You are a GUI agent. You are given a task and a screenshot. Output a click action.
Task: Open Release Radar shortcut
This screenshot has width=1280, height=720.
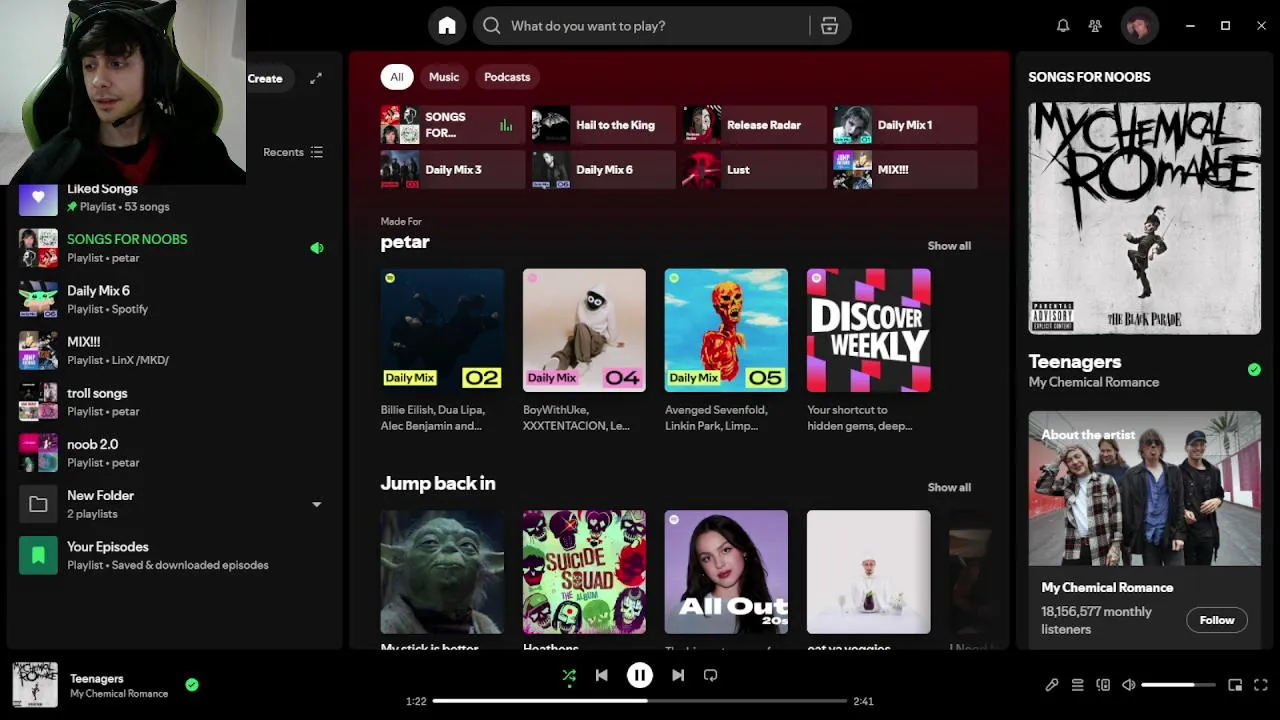point(754,125)
